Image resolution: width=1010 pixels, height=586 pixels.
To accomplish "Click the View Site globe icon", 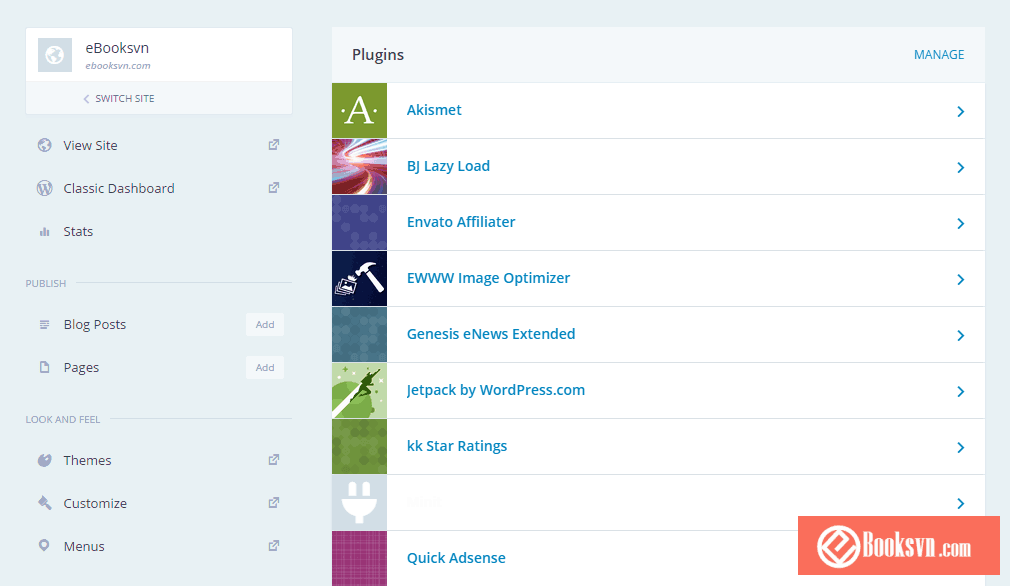I will coord(44,145).
